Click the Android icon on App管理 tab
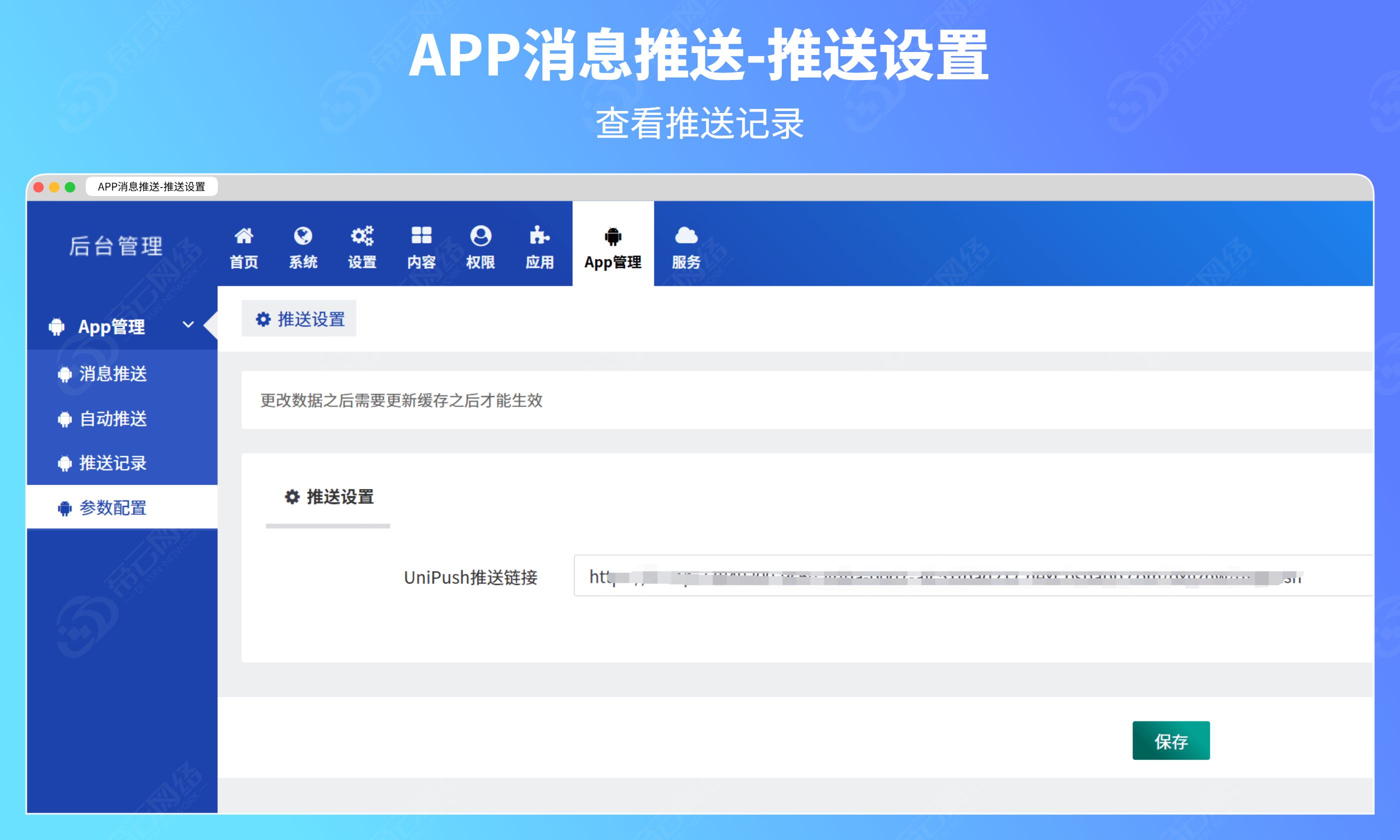The image size is (1400, 840). (612, 236)
